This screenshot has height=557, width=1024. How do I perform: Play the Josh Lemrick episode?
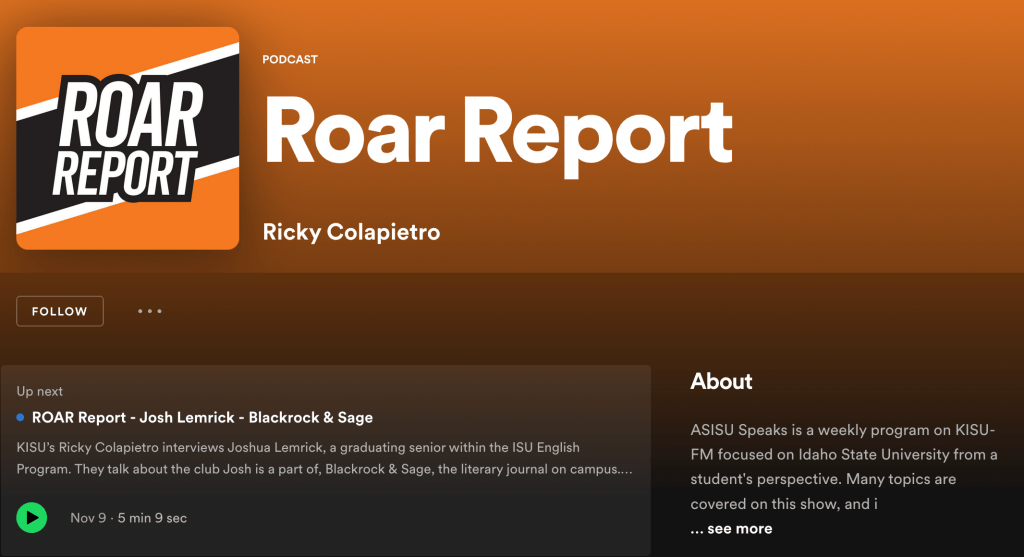coord(32,517)
